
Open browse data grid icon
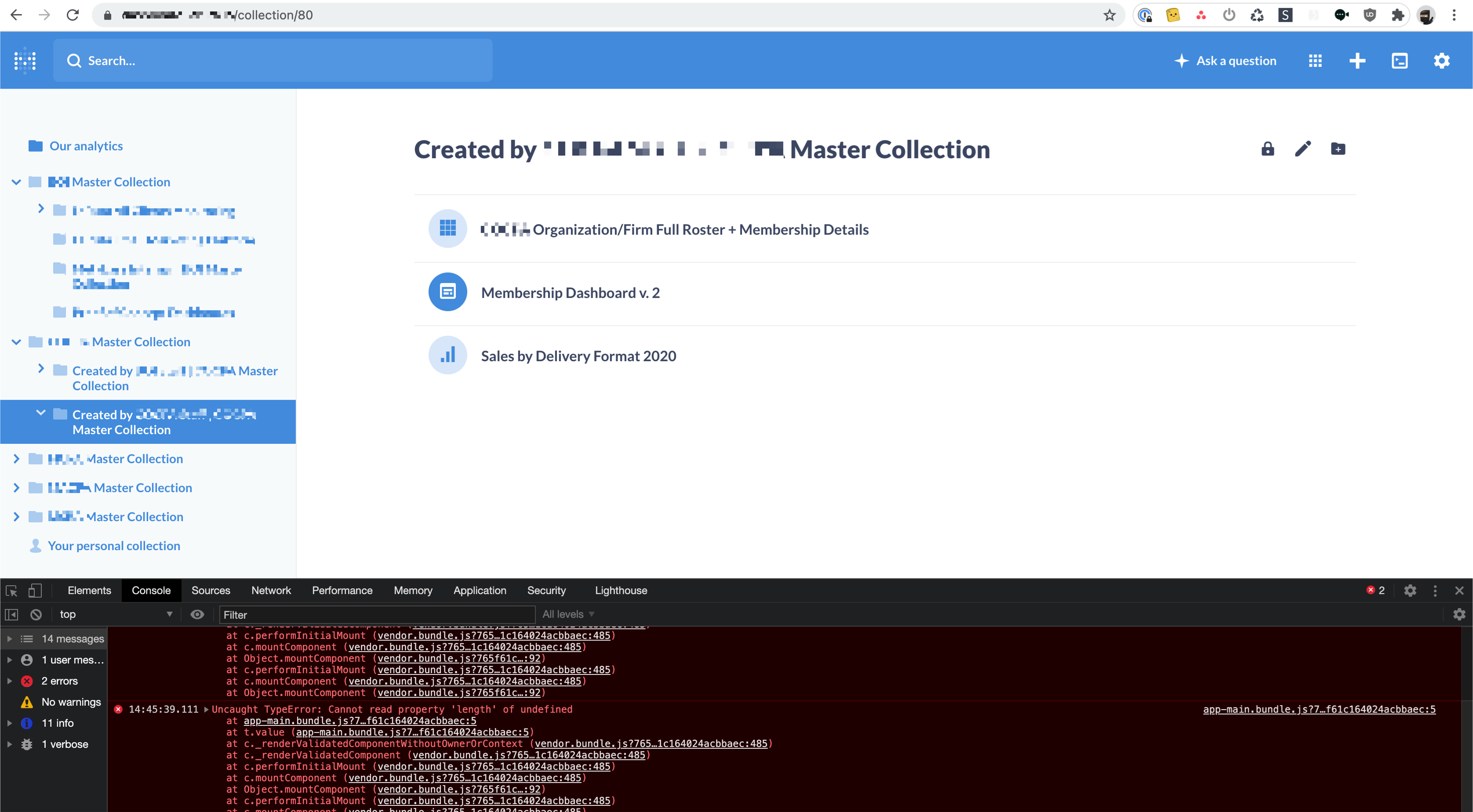[1315, 61]
